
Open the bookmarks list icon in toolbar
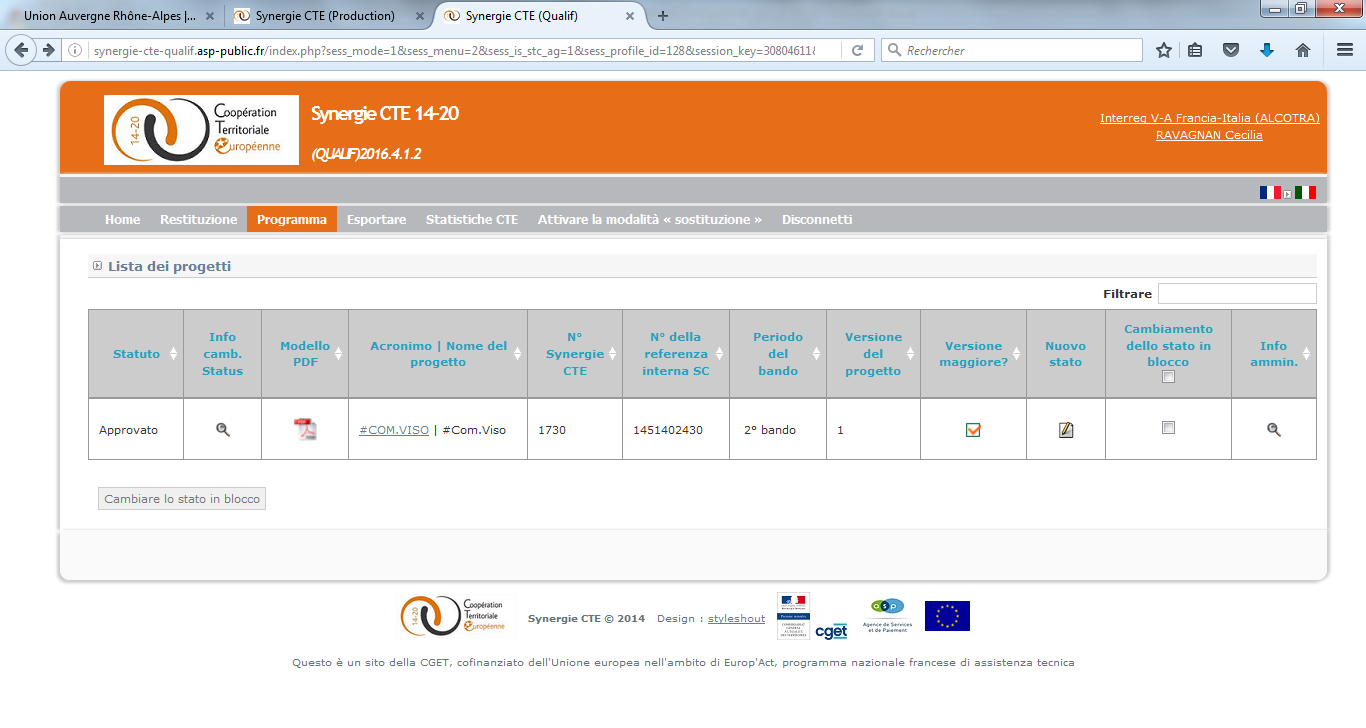[x=1196, y=50]
